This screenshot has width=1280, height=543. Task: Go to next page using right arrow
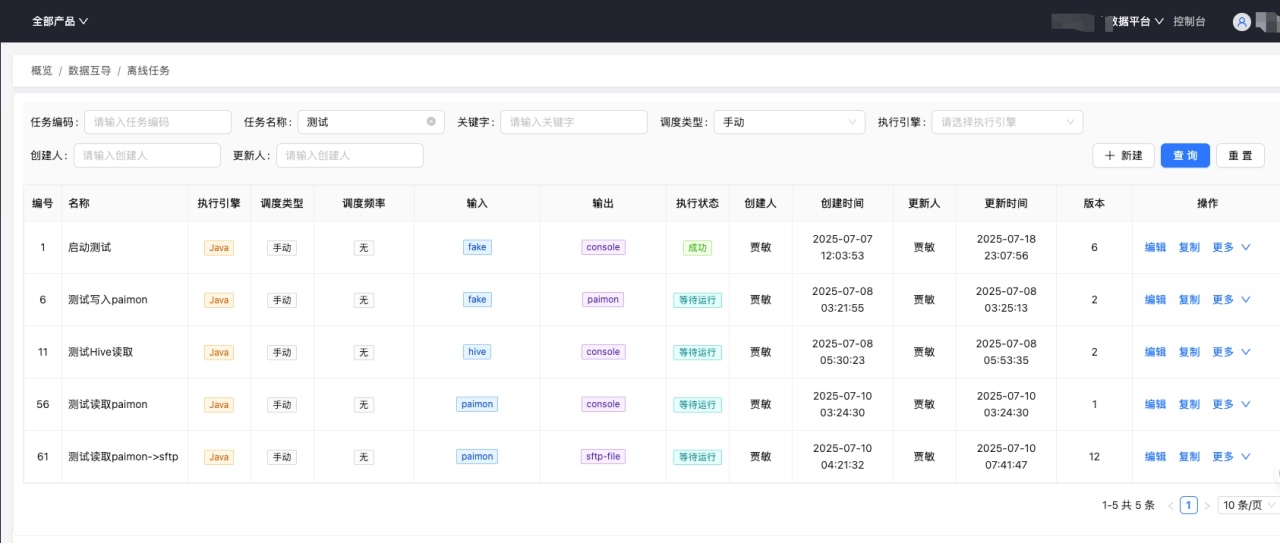1207,506
